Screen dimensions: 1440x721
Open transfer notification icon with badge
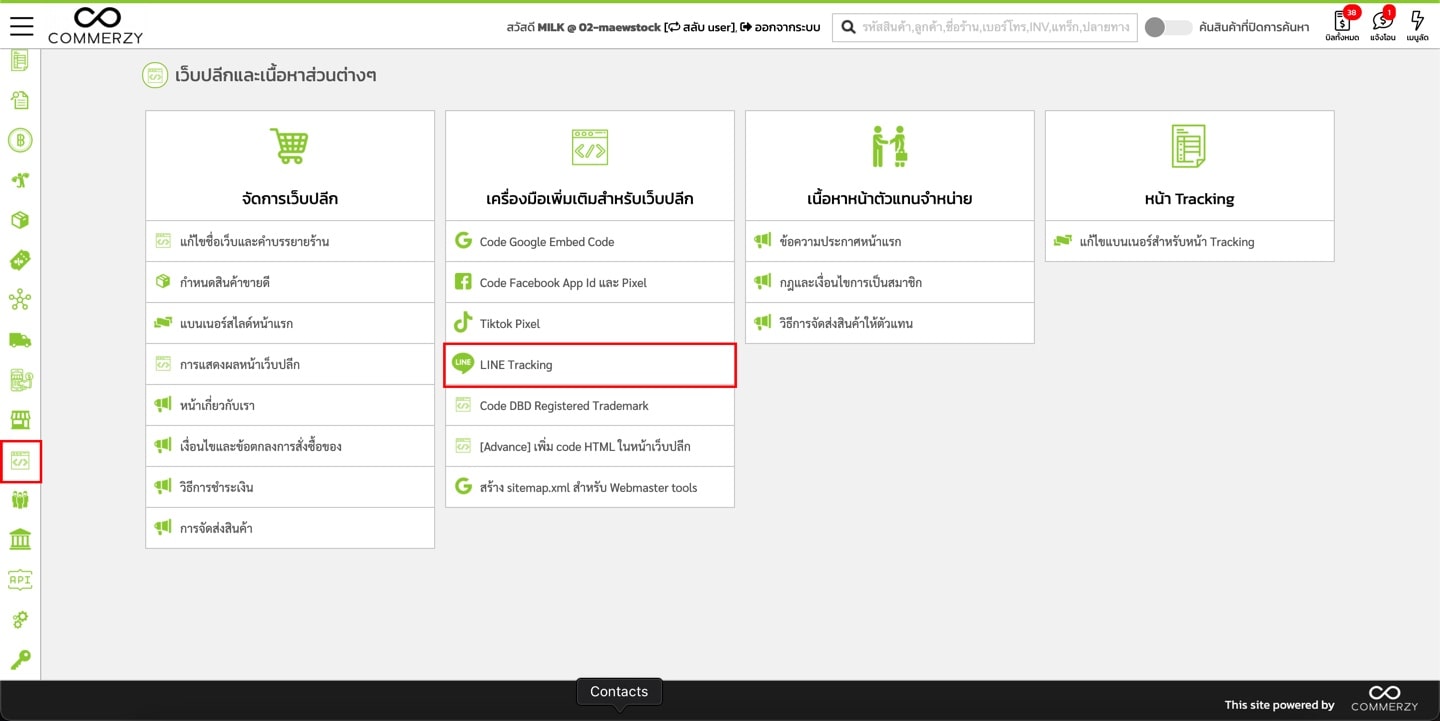coord(1382,25)
